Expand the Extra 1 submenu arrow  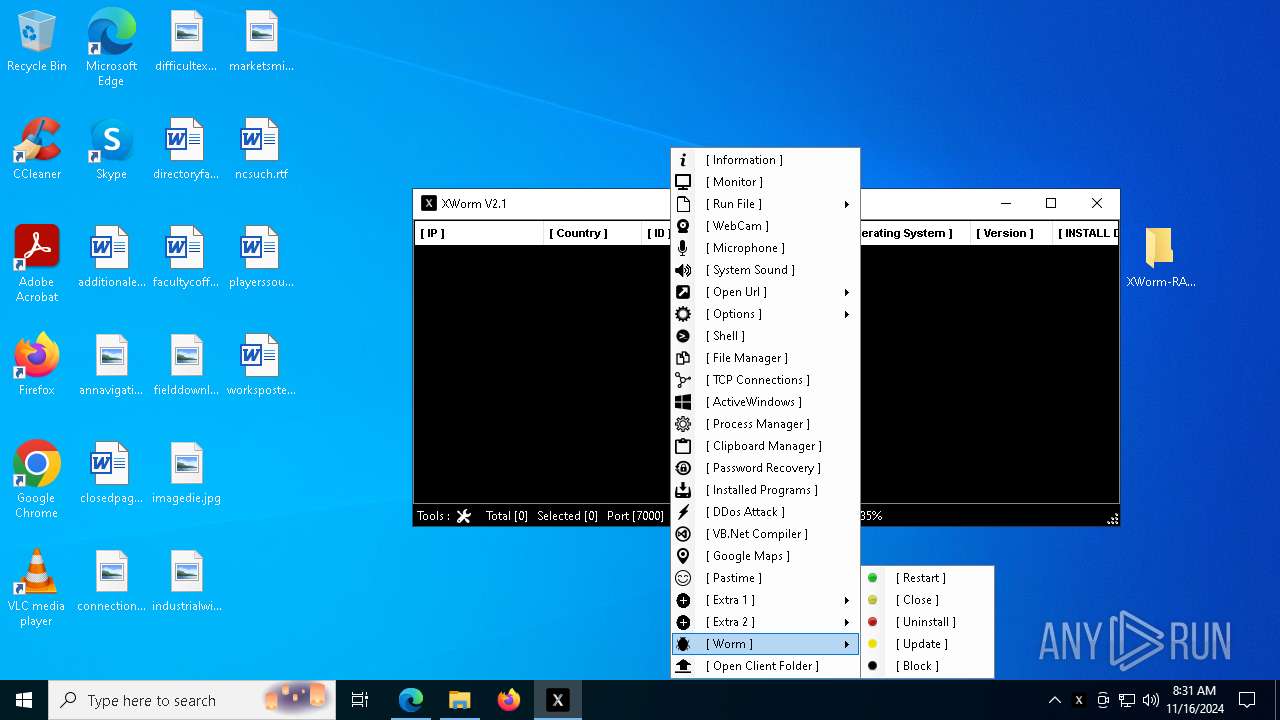[x=846, y=600]
